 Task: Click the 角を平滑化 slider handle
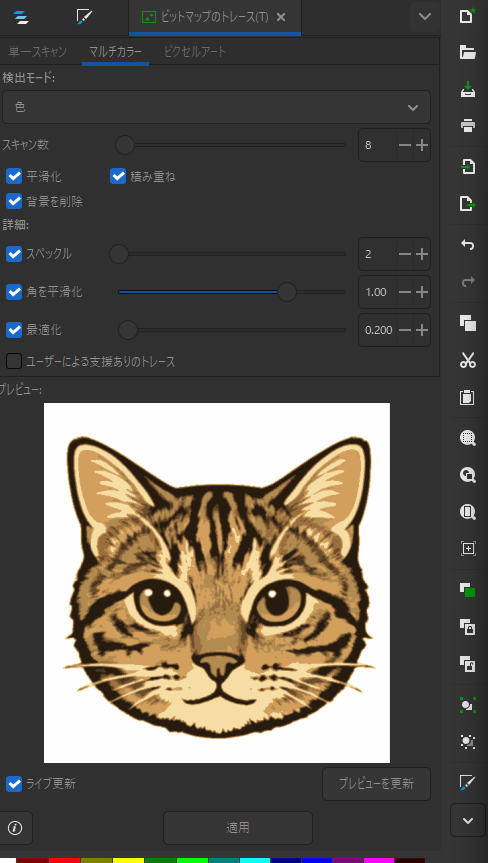point(287,292)
